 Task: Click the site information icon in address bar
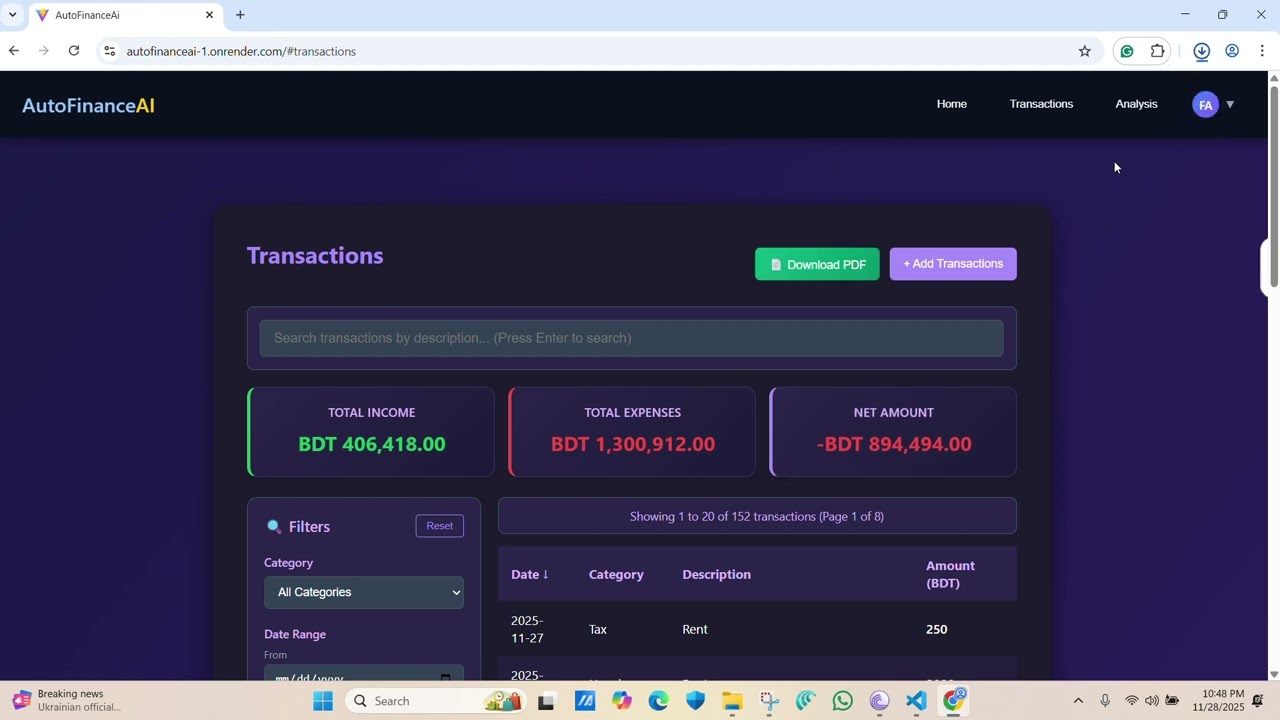pyautogui.click(x=110, y=51)
